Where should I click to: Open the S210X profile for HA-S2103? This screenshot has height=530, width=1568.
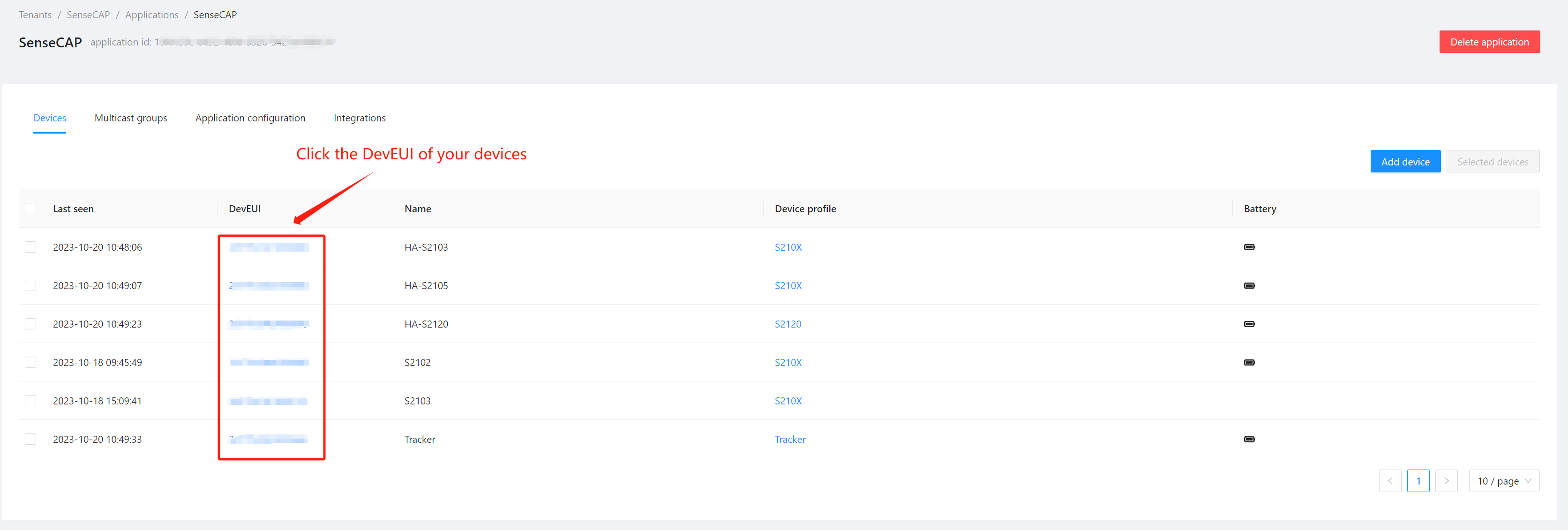(788, 247)
